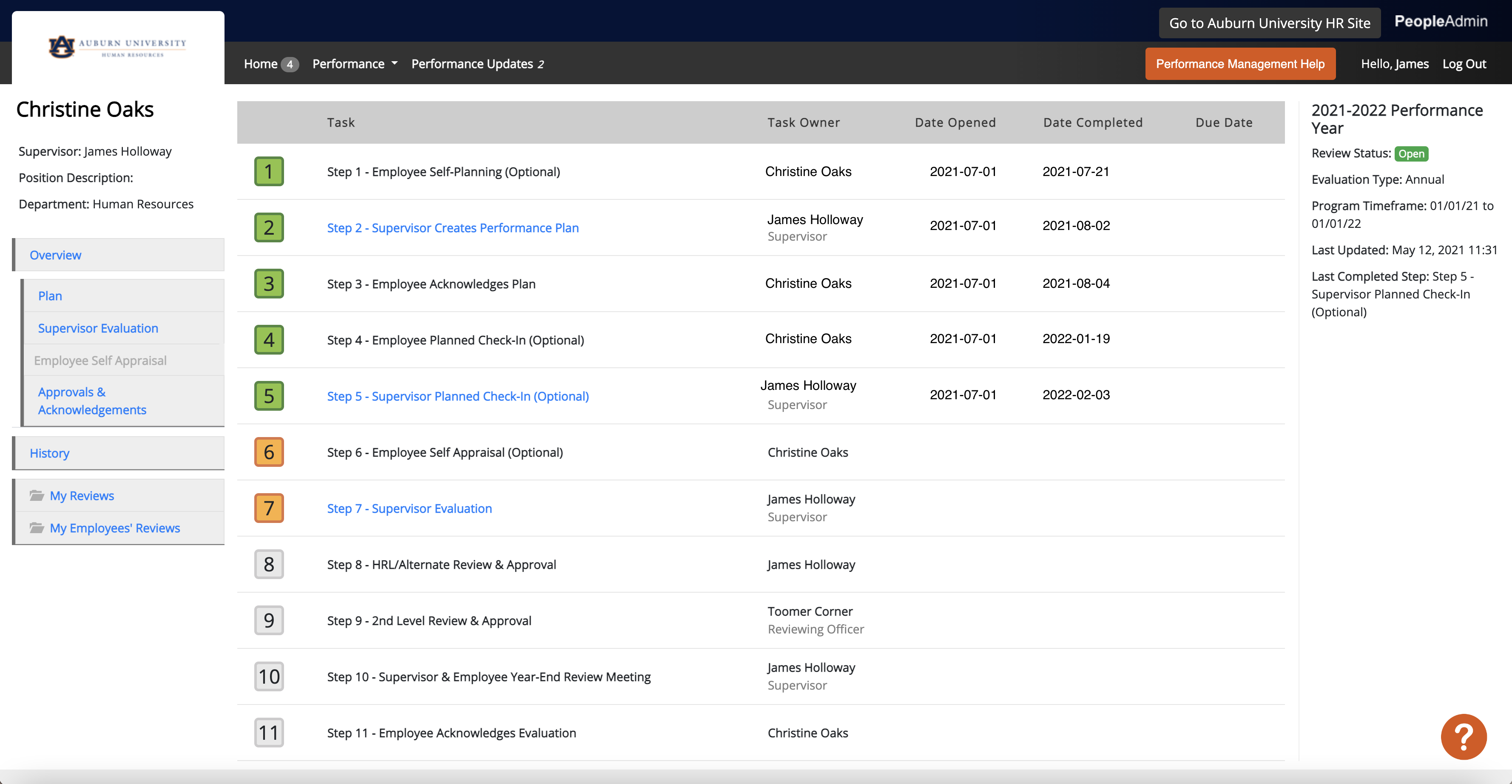Click the grey step 9 badge
The width and height of the screenshot is (1512, 784).
[x=269, y=620]
